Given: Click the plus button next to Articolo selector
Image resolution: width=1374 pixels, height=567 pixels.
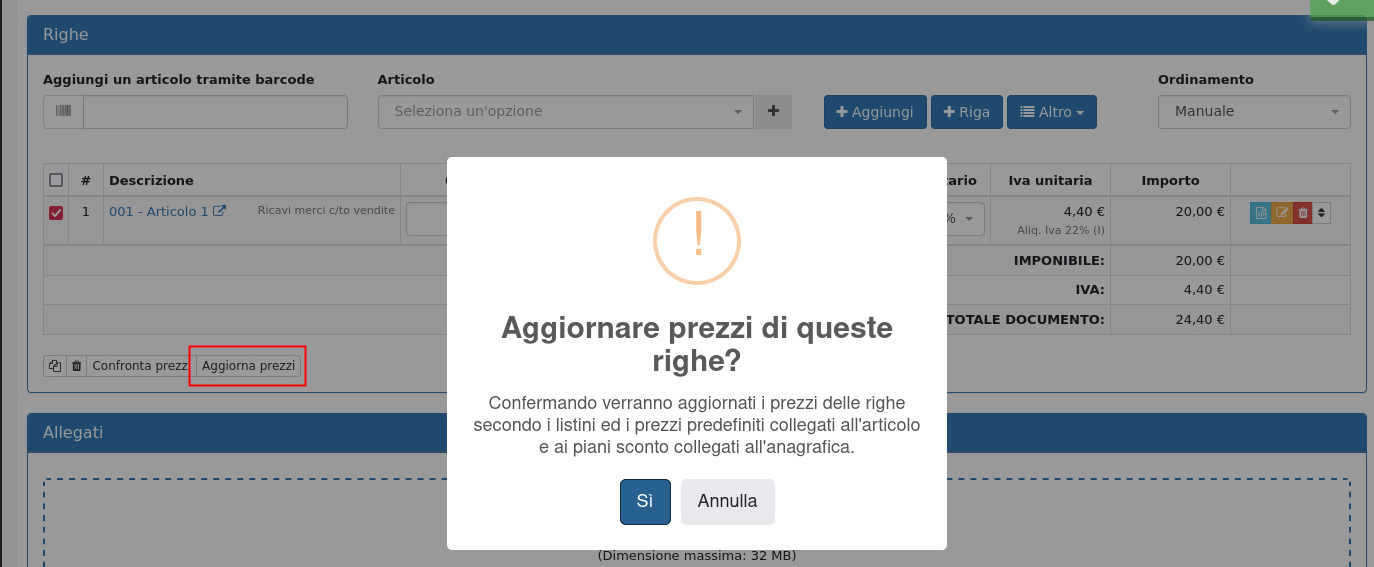Looking at the screenshot, I should click(773, 112).
